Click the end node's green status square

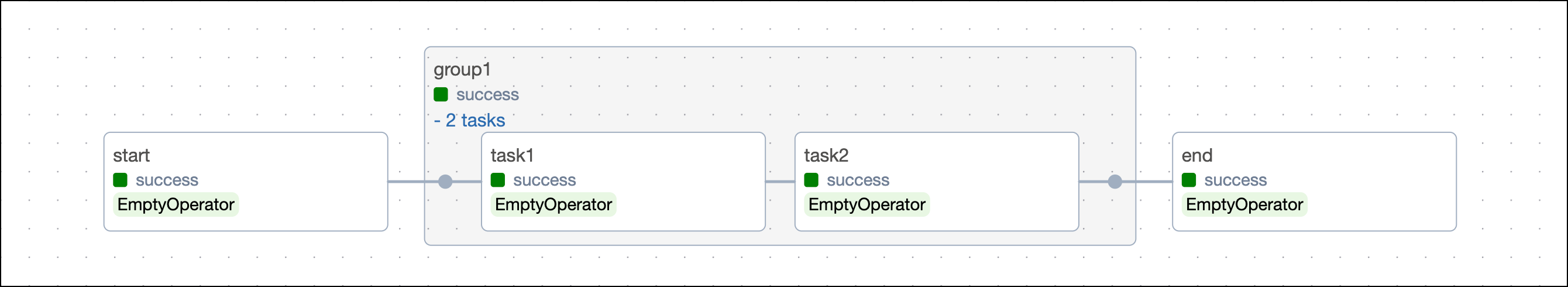[x=1188, y=180]
